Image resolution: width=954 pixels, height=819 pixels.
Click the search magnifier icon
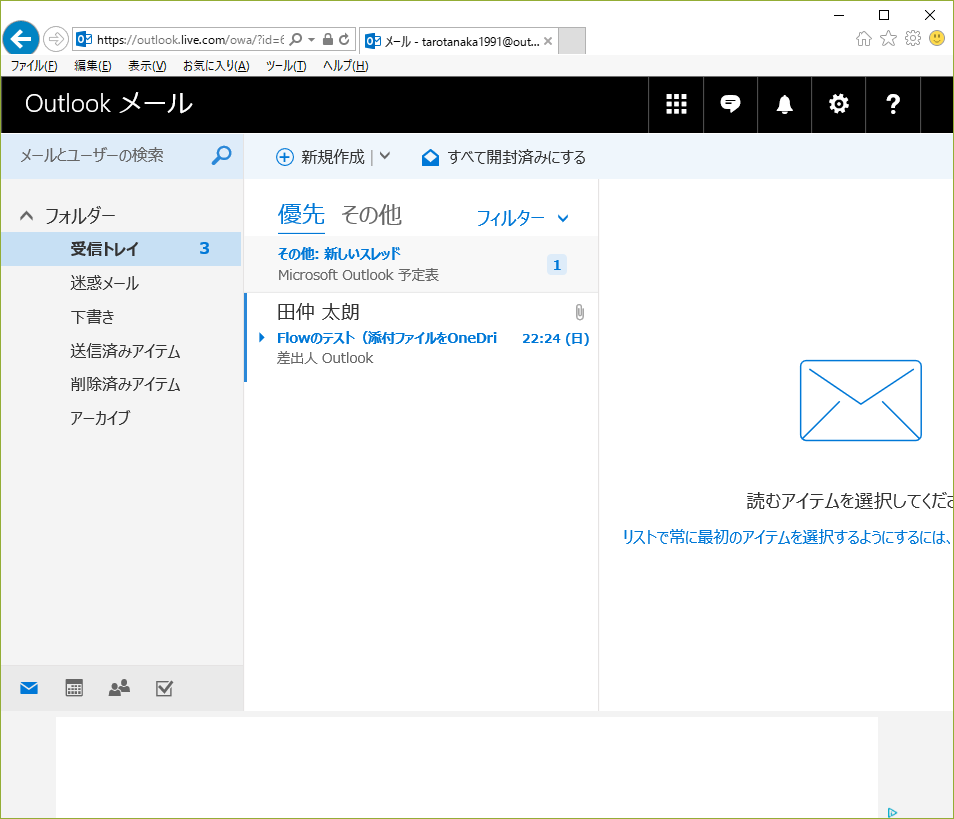[x=222, y=155]
